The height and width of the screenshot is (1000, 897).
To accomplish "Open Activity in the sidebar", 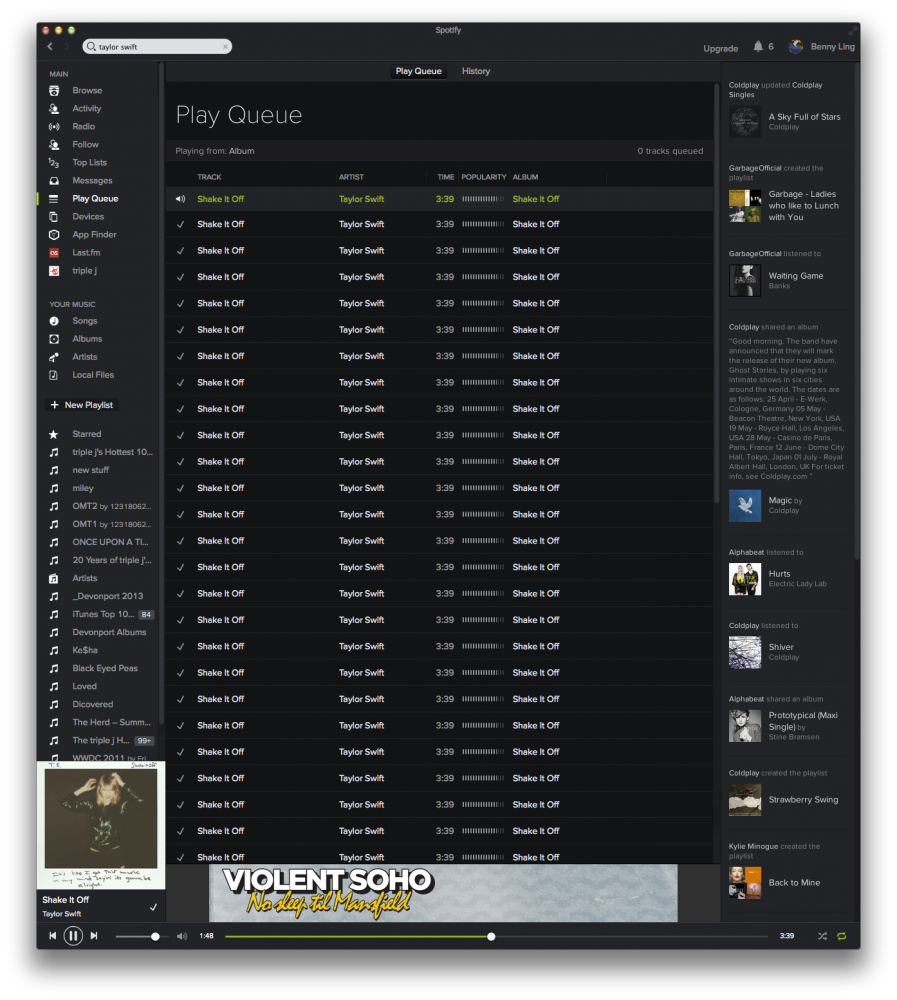I will point(86,108).
